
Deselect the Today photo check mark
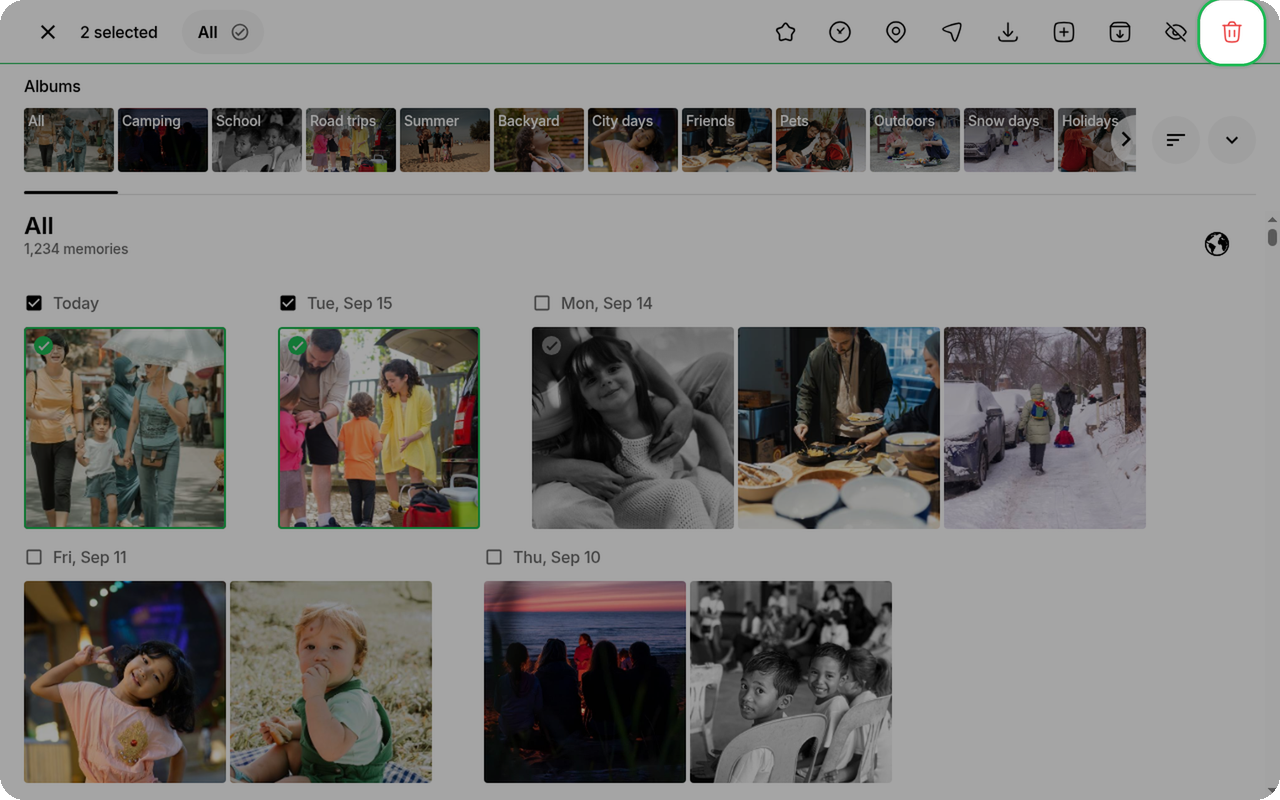point(43,346)
